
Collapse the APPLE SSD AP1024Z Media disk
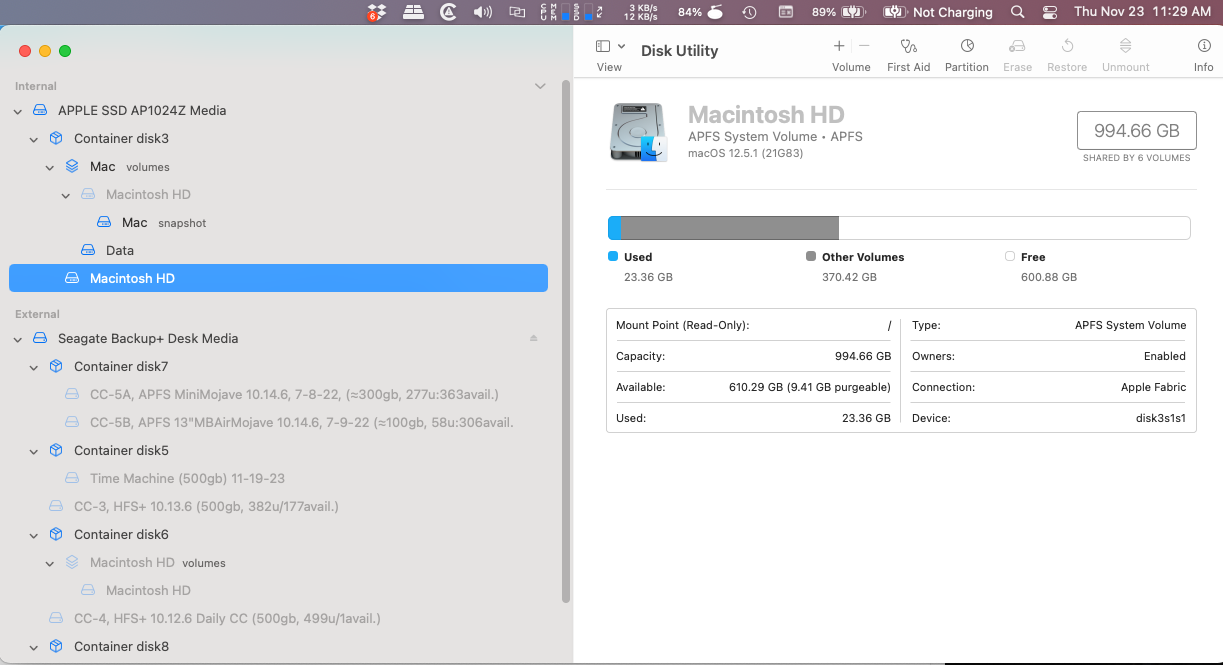pos(18,111)
